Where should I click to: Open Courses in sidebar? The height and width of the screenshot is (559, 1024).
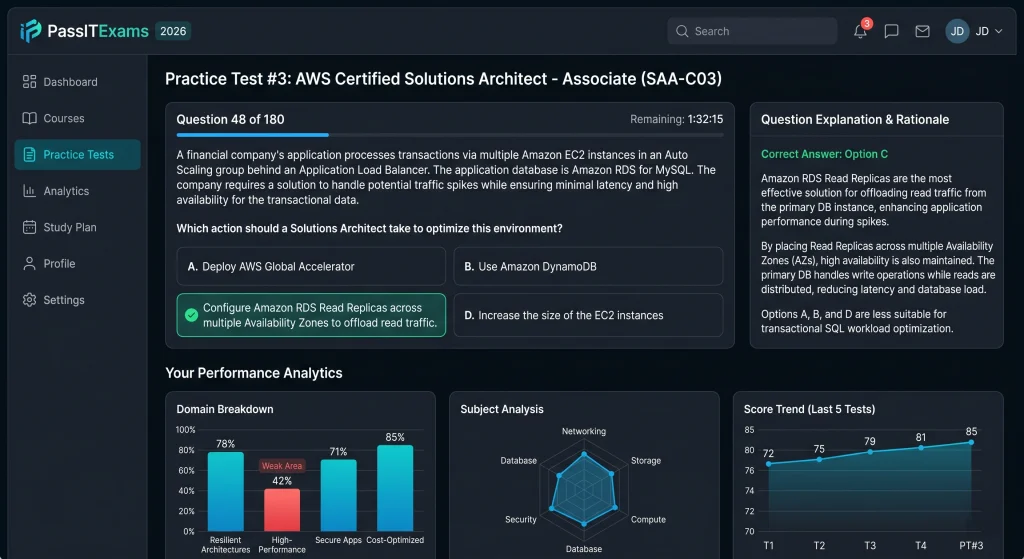coord(77,118)
